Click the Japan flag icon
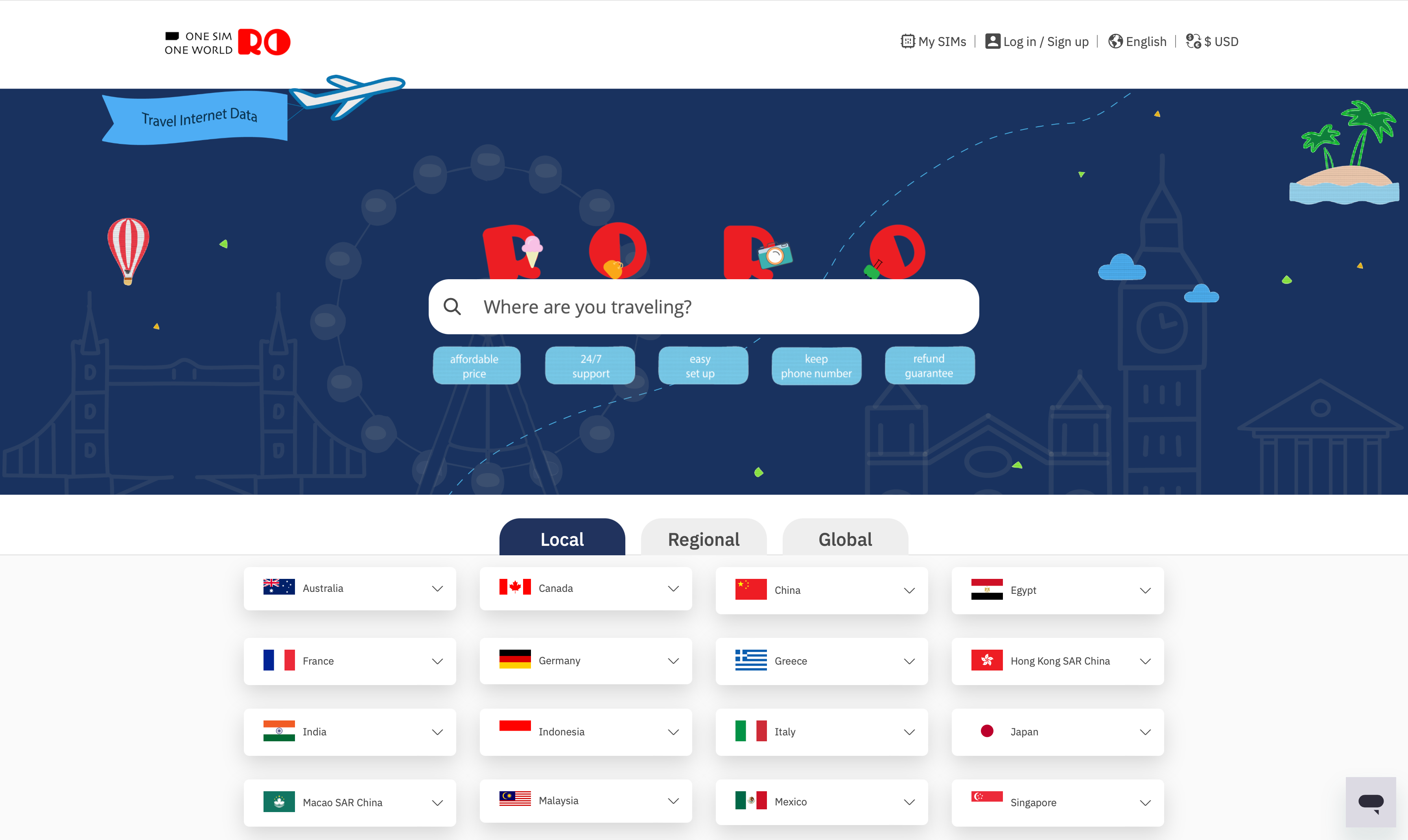Viewport: 1408px width, 840px height. point(986,731)
